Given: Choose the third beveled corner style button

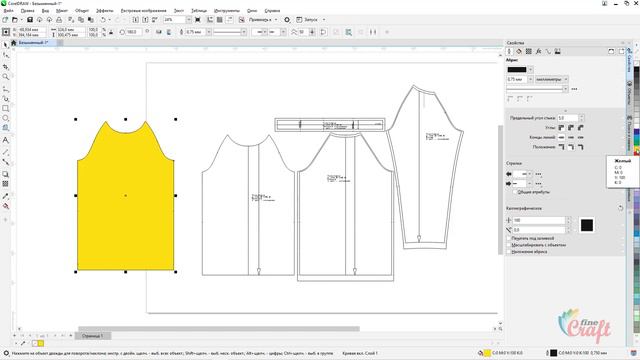Looking at the screenshot, I should pyautogui.click(x=580, y=128).
